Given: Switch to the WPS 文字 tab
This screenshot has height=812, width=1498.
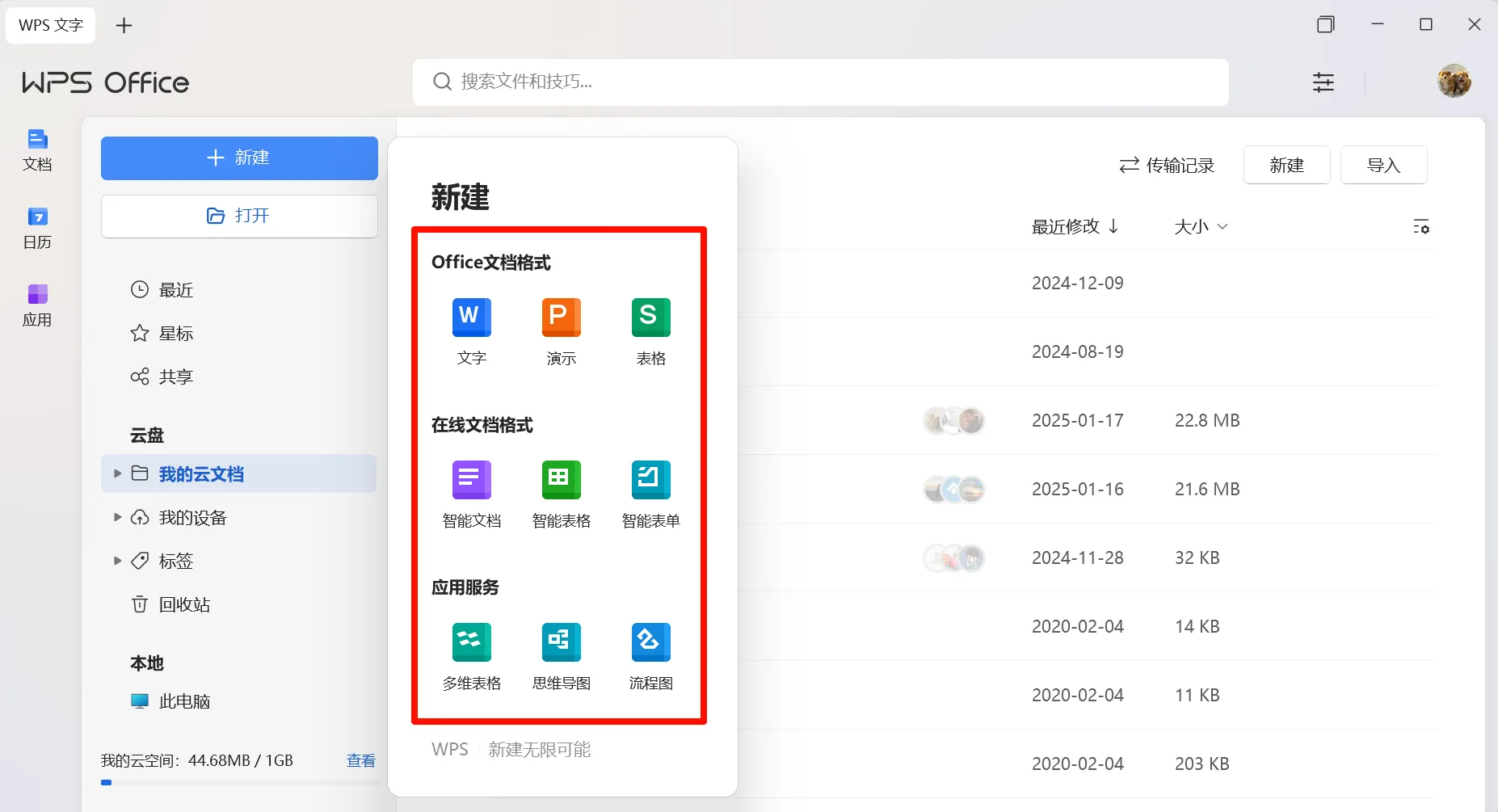Looking at the screenshot, I should pos(50,25).
